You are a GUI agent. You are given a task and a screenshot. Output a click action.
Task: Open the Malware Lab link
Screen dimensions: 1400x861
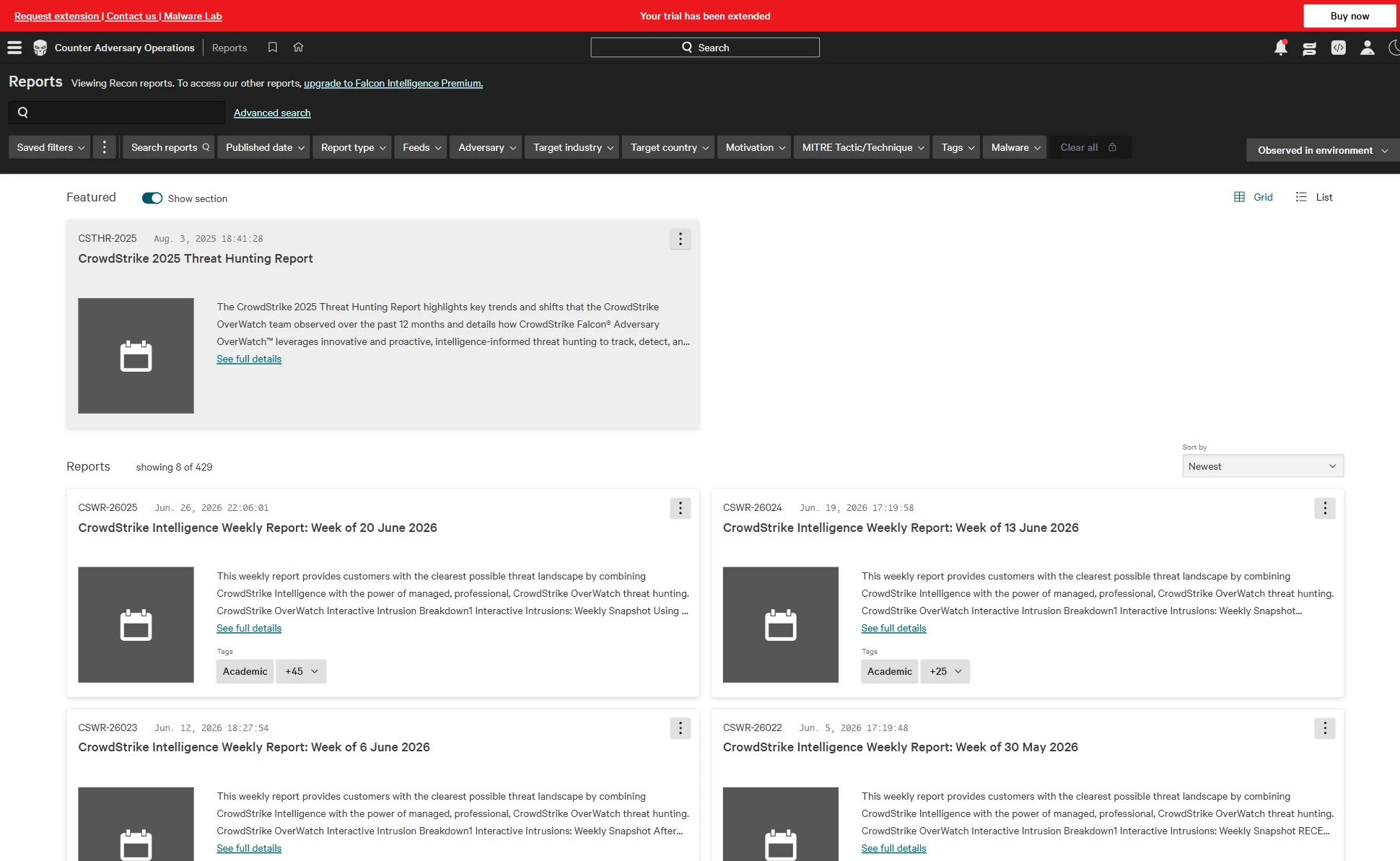point(193,16)
